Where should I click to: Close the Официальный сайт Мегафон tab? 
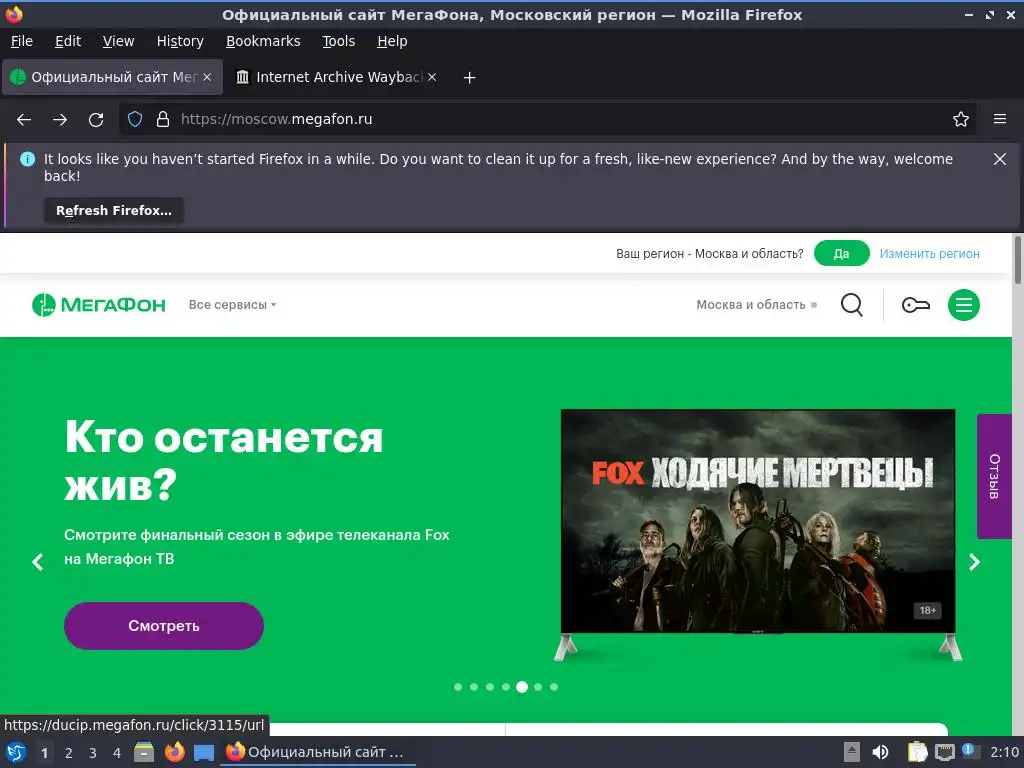207,77
